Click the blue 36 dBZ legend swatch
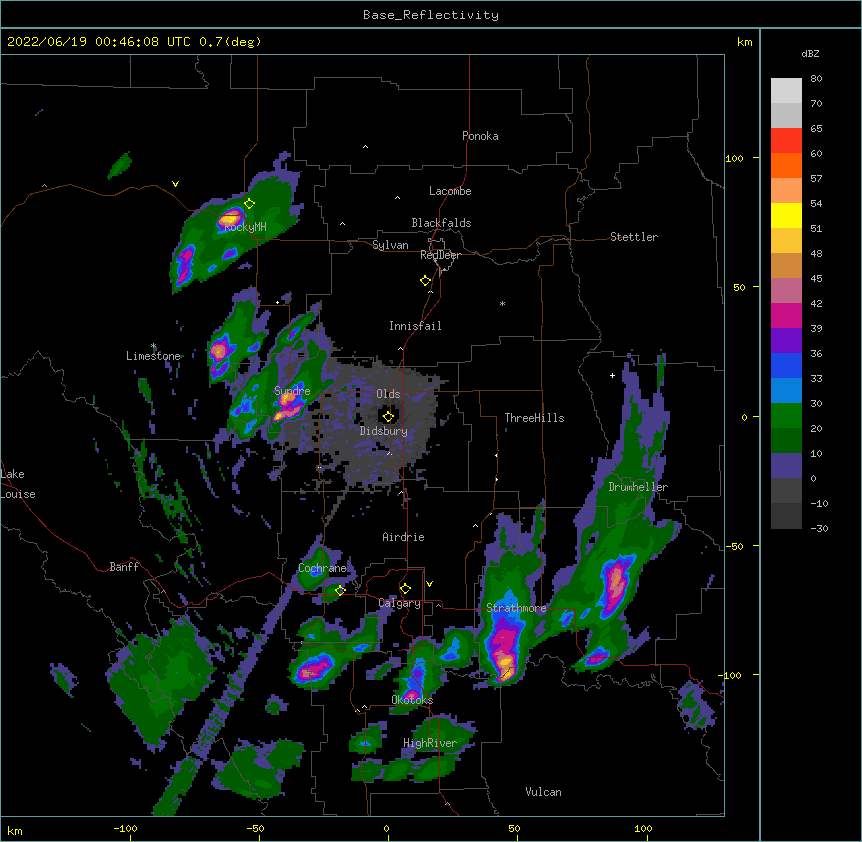862x842 pixels. click(x=786, y=365)
